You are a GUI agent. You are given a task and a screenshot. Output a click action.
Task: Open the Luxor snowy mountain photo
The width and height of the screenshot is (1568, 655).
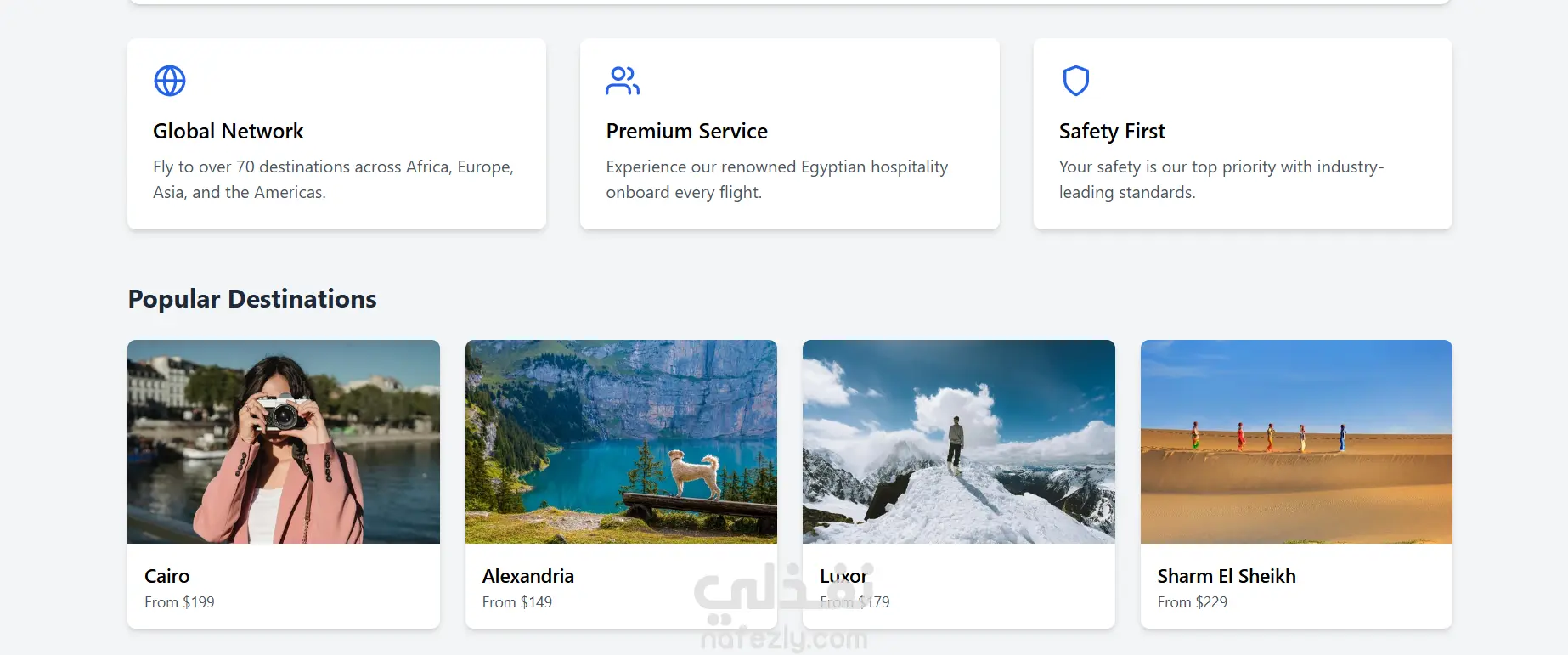[x=958, y=442]
